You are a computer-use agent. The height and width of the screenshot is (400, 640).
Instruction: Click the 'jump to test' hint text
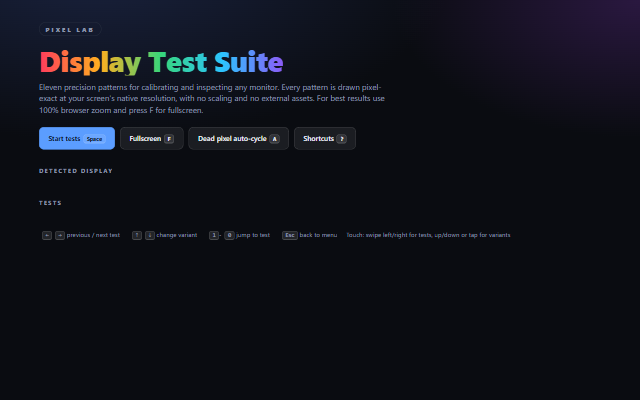click(253, 235)
